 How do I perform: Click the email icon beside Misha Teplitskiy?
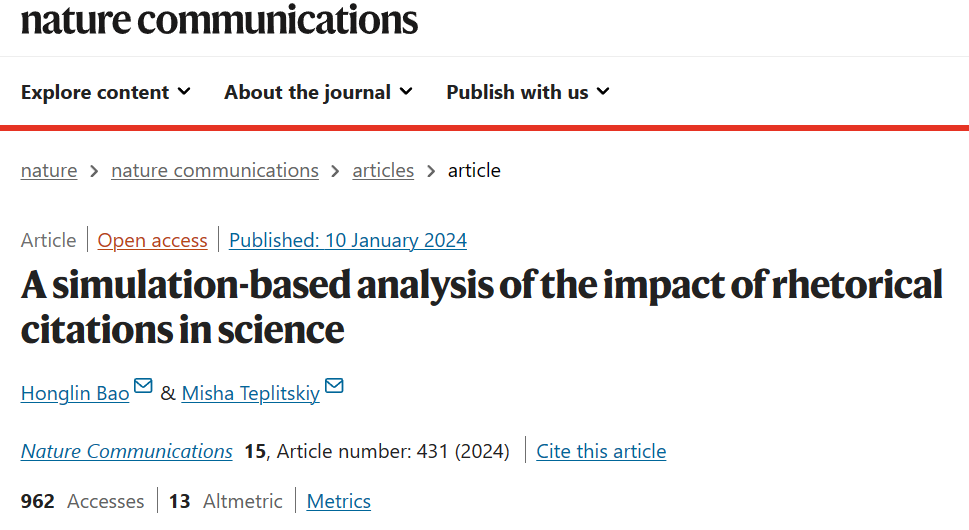(334, 387)
